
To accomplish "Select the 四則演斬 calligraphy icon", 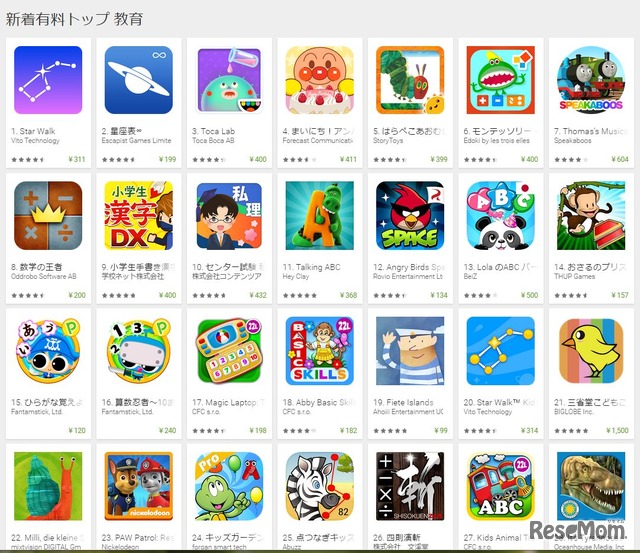I will pos(410,486).
